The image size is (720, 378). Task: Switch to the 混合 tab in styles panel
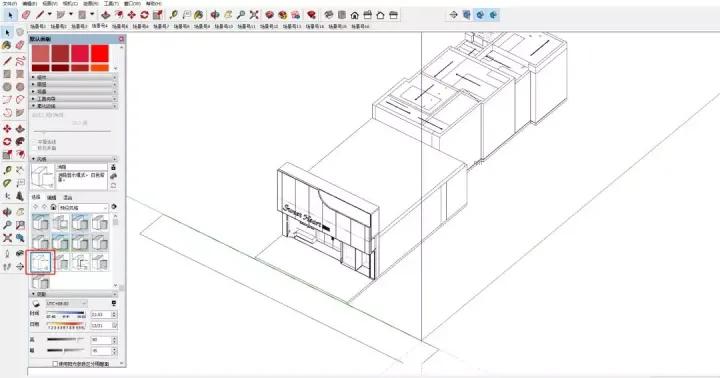[68, 197]
